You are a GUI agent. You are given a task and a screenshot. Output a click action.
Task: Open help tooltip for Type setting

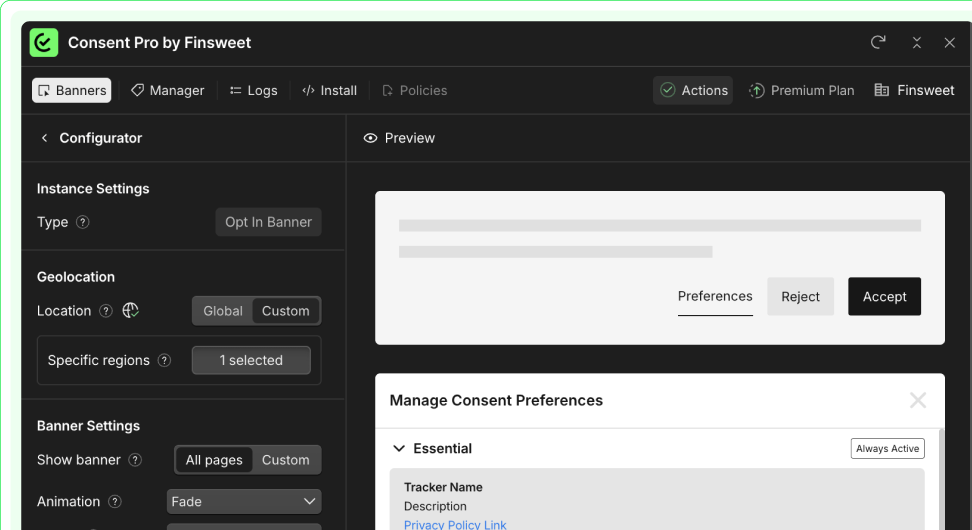[x=82, y=222]
